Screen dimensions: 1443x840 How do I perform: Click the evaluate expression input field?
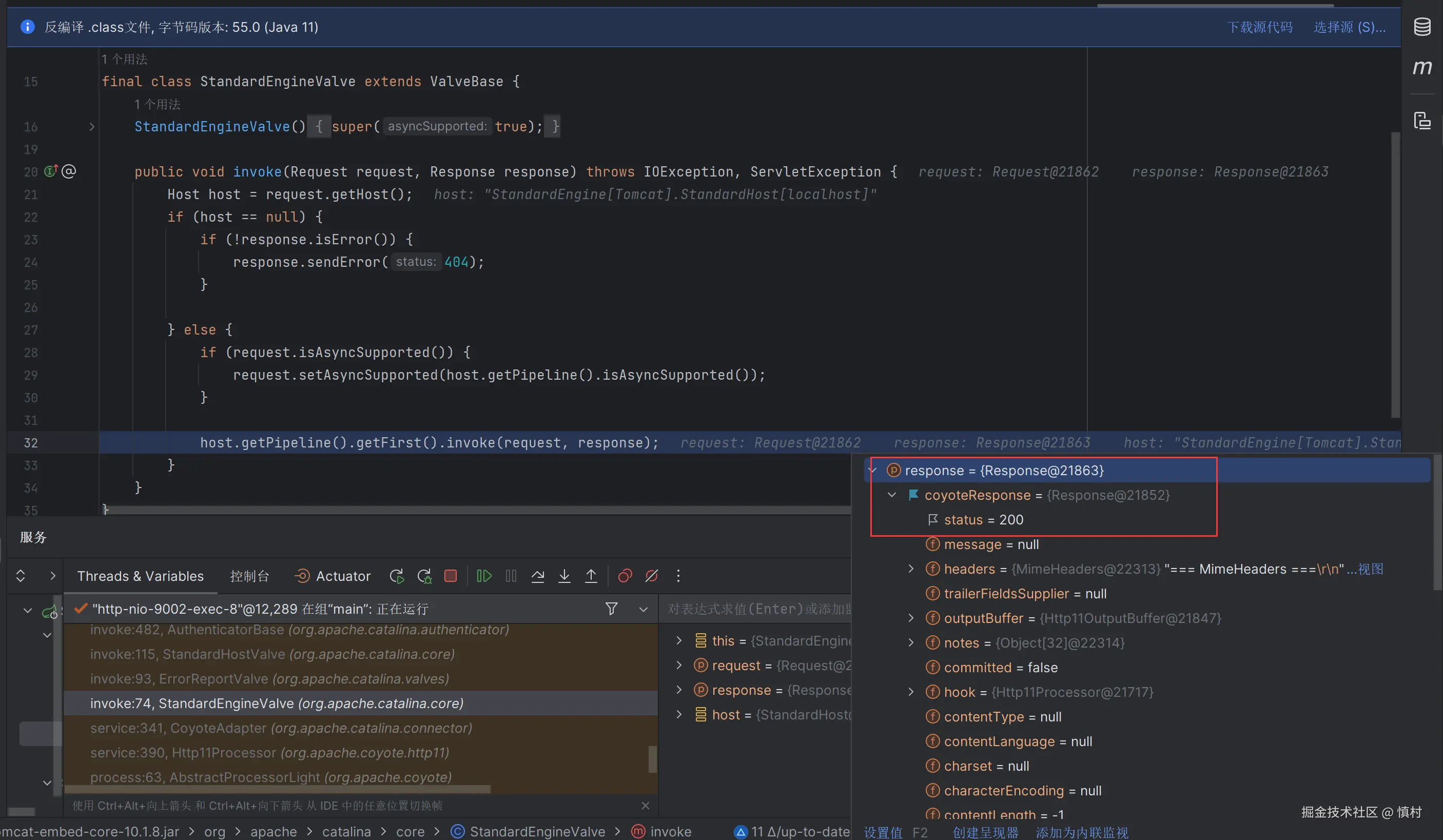click(759, 609)
